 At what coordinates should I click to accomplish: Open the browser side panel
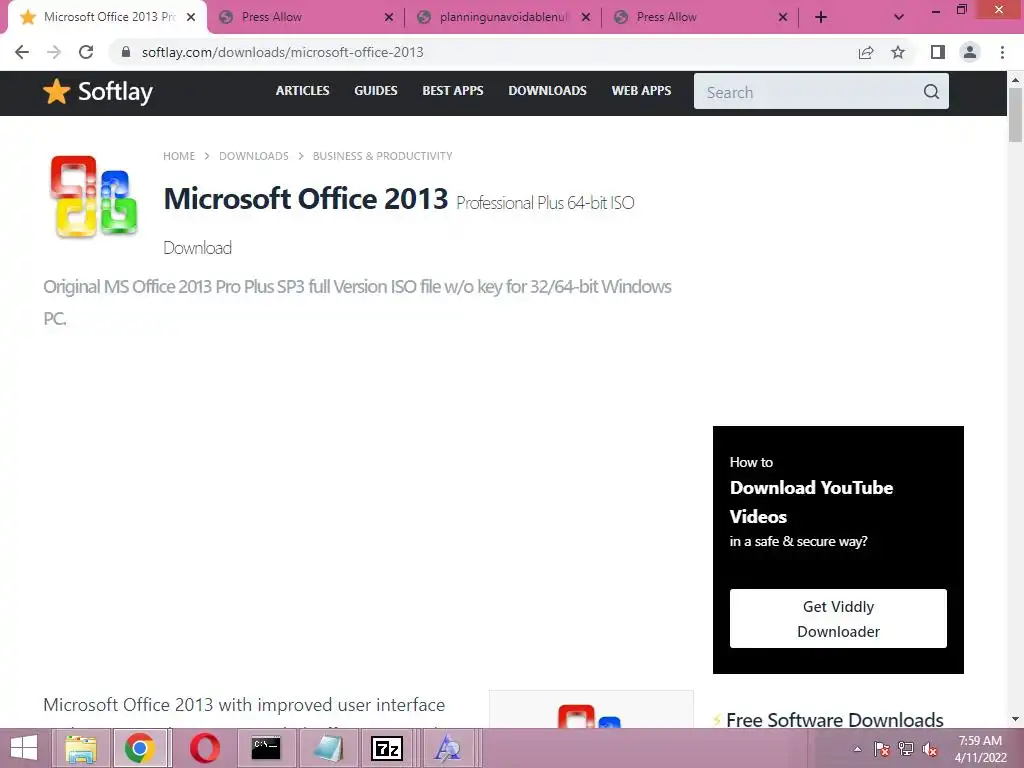938,52
